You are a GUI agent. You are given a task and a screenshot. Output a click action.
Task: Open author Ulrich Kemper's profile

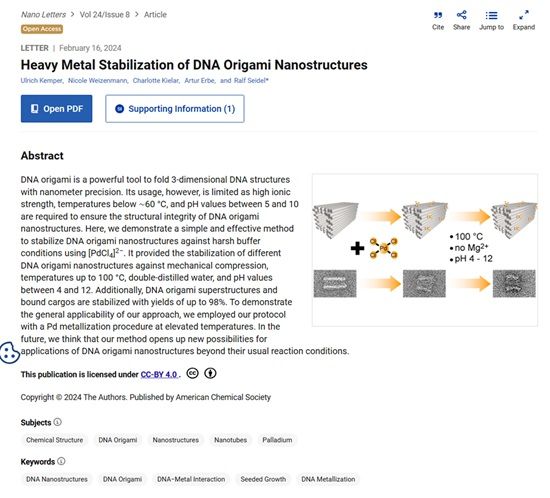click(x=42, y=81)
